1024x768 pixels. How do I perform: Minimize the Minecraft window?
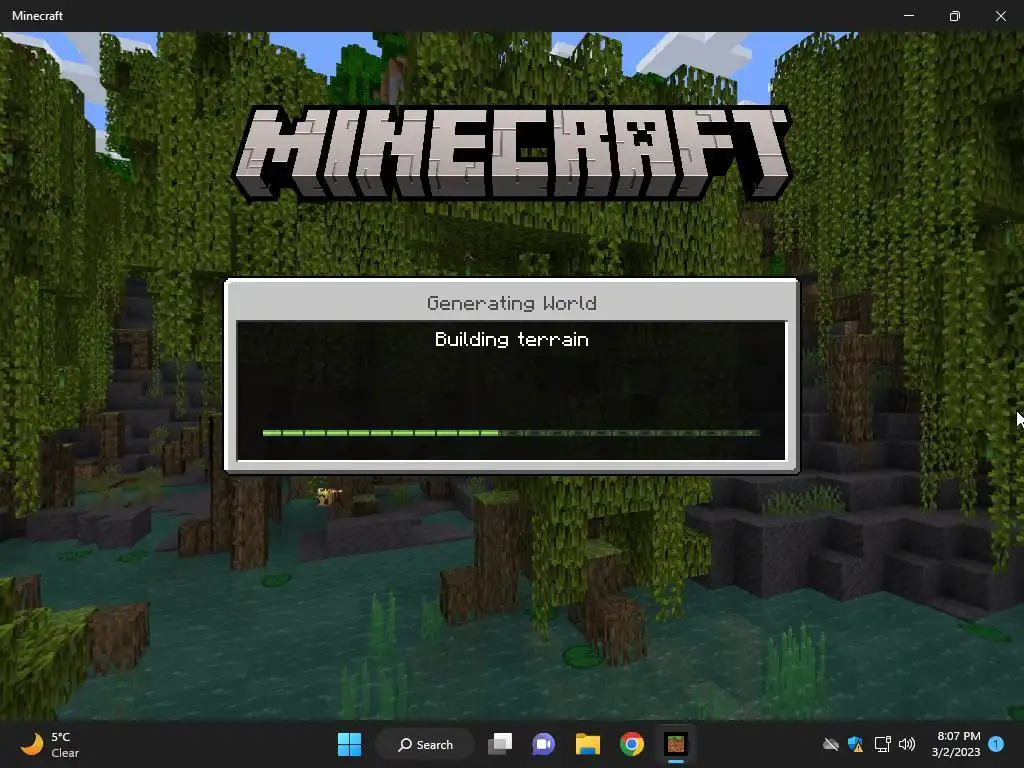coord(909,16)
